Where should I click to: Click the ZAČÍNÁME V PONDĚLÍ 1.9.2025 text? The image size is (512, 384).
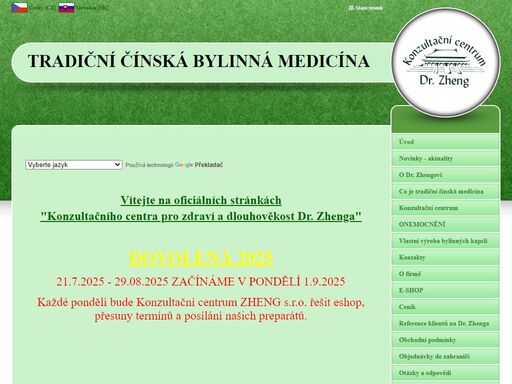click(258, 282)
